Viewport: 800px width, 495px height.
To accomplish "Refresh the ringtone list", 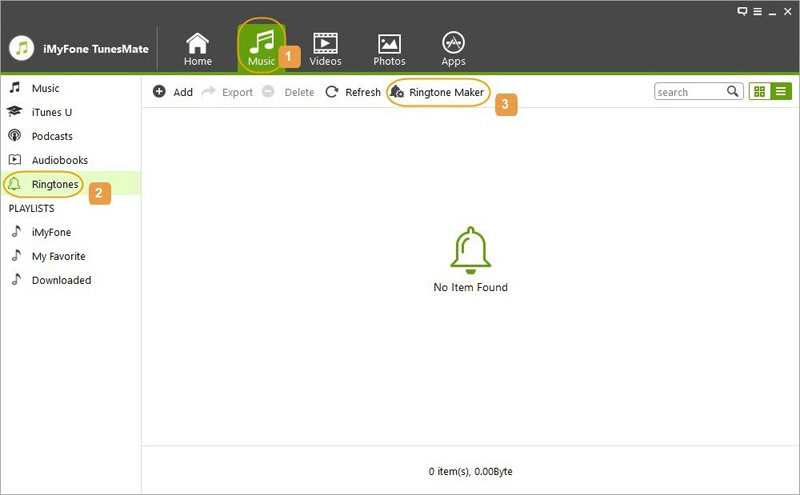I will [x=353, y=92].
